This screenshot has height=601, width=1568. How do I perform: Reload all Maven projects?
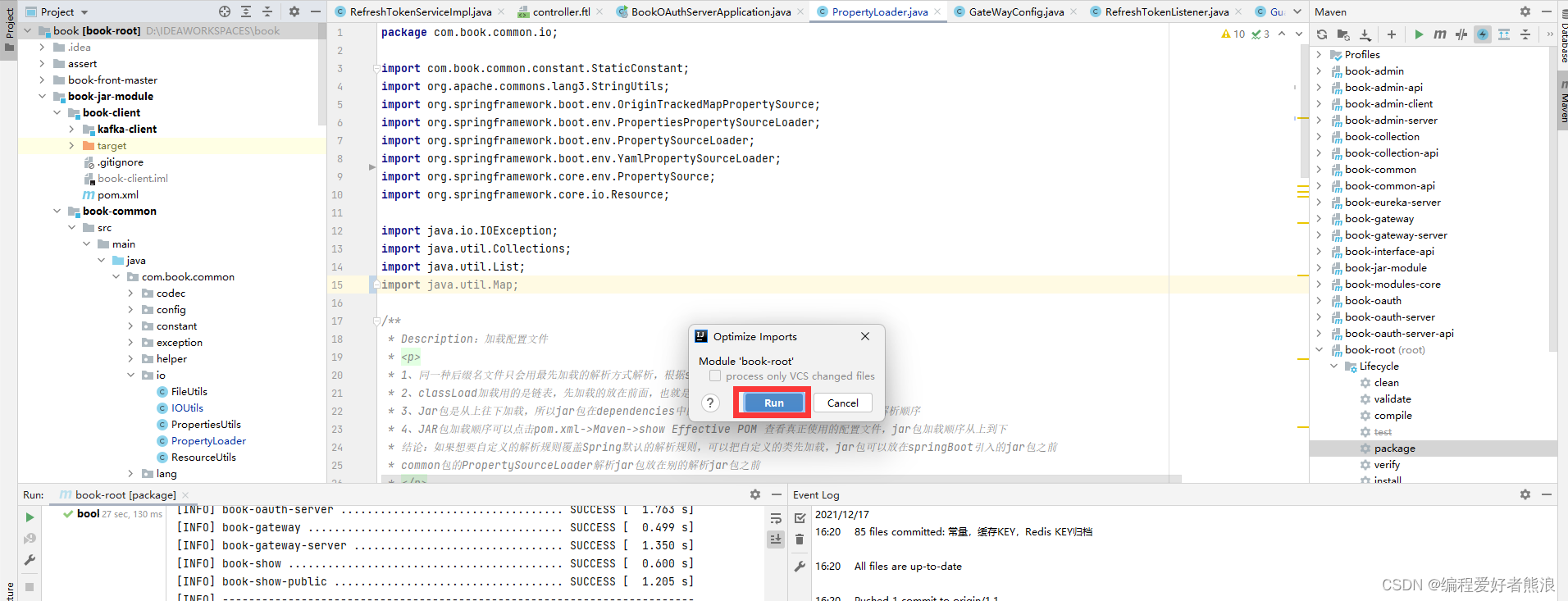tap(1322, 34)
